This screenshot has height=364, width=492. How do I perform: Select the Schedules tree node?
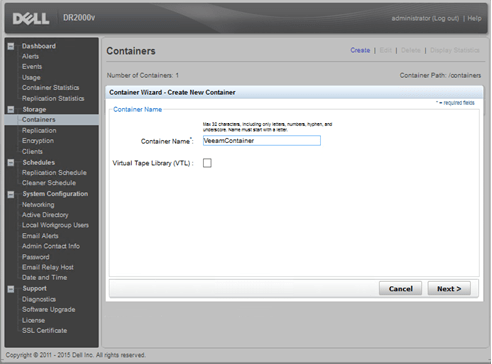click(38, 162)
